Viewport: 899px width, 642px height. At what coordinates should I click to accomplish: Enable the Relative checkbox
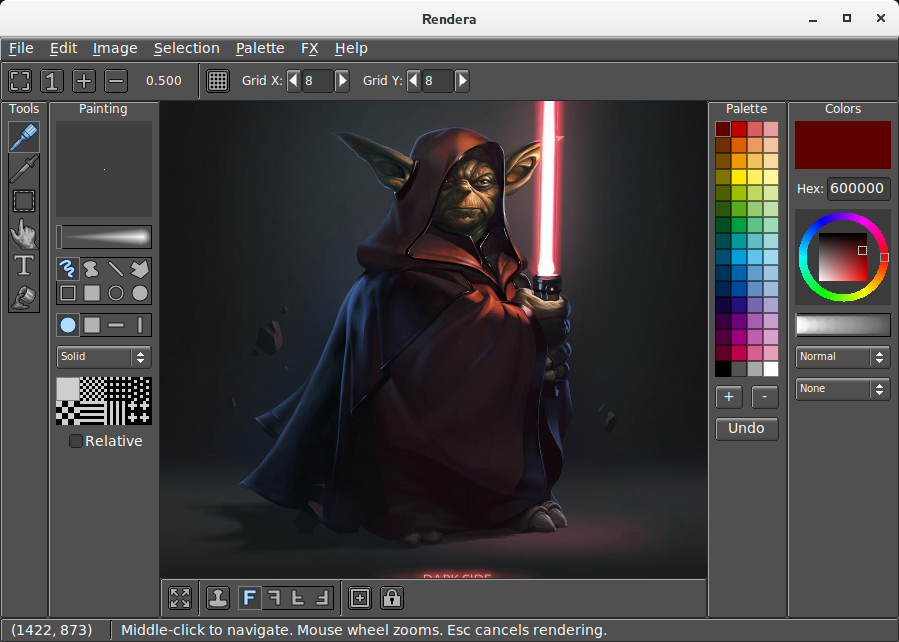coord(76,441)
